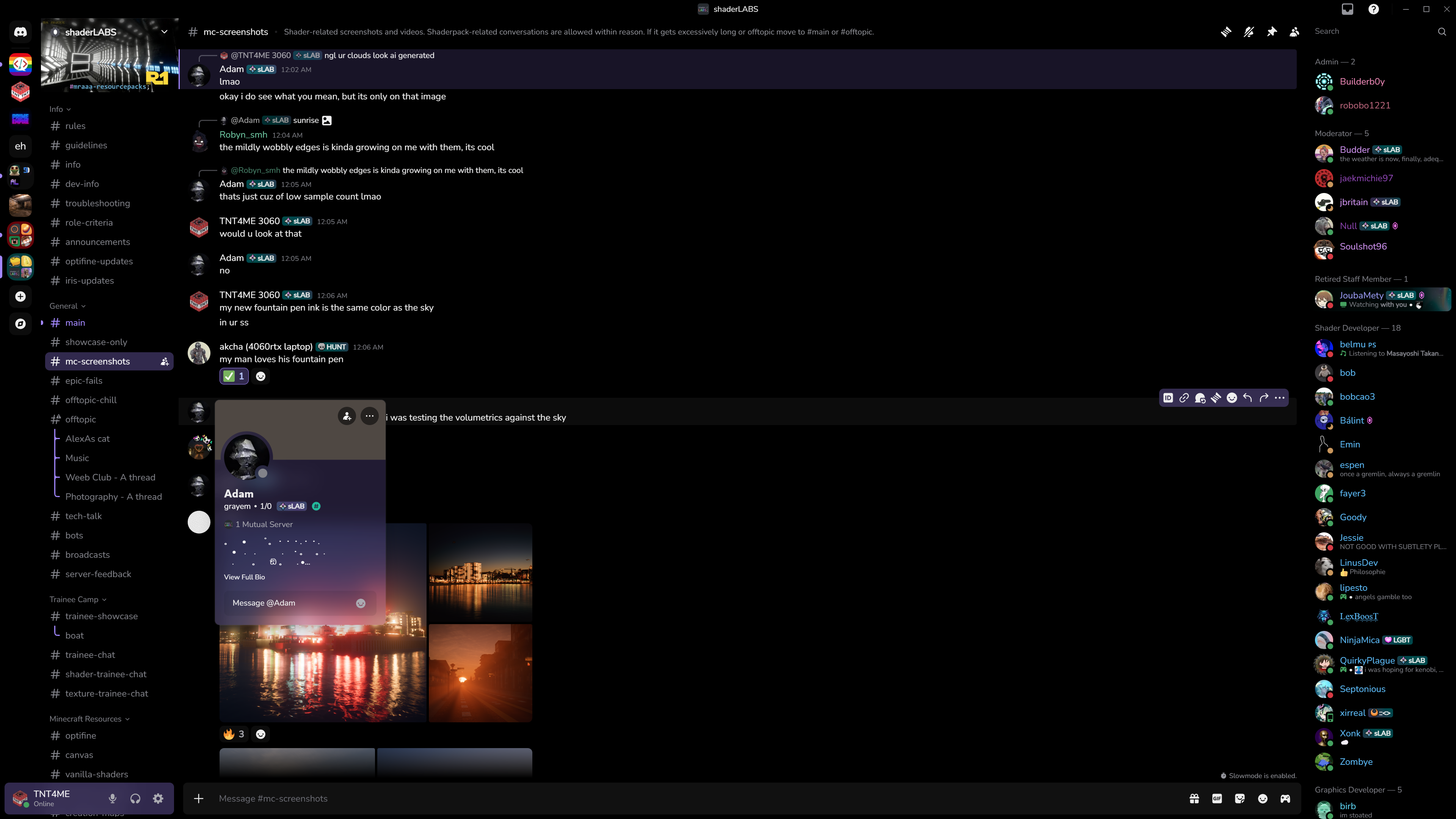Send a gift with gift icon

[1194, 798]
